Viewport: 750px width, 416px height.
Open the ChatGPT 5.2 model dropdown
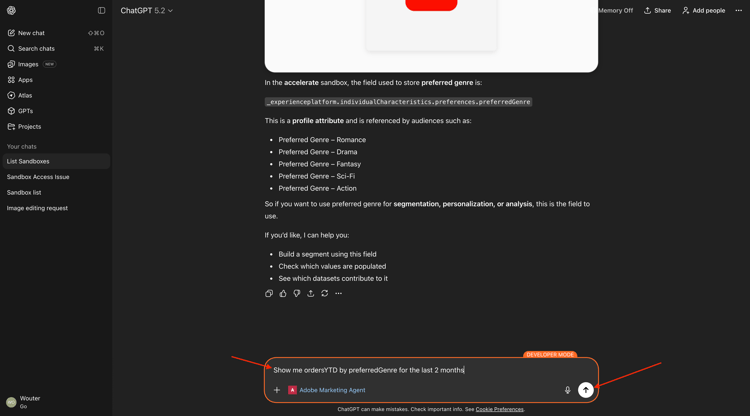pyautogui.click(x=146, y=11)
